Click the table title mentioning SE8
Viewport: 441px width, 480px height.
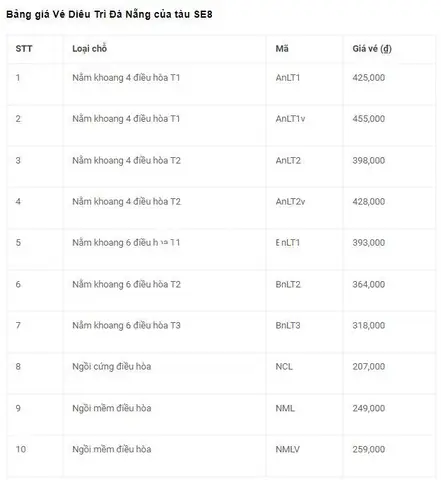click(109, 14)
